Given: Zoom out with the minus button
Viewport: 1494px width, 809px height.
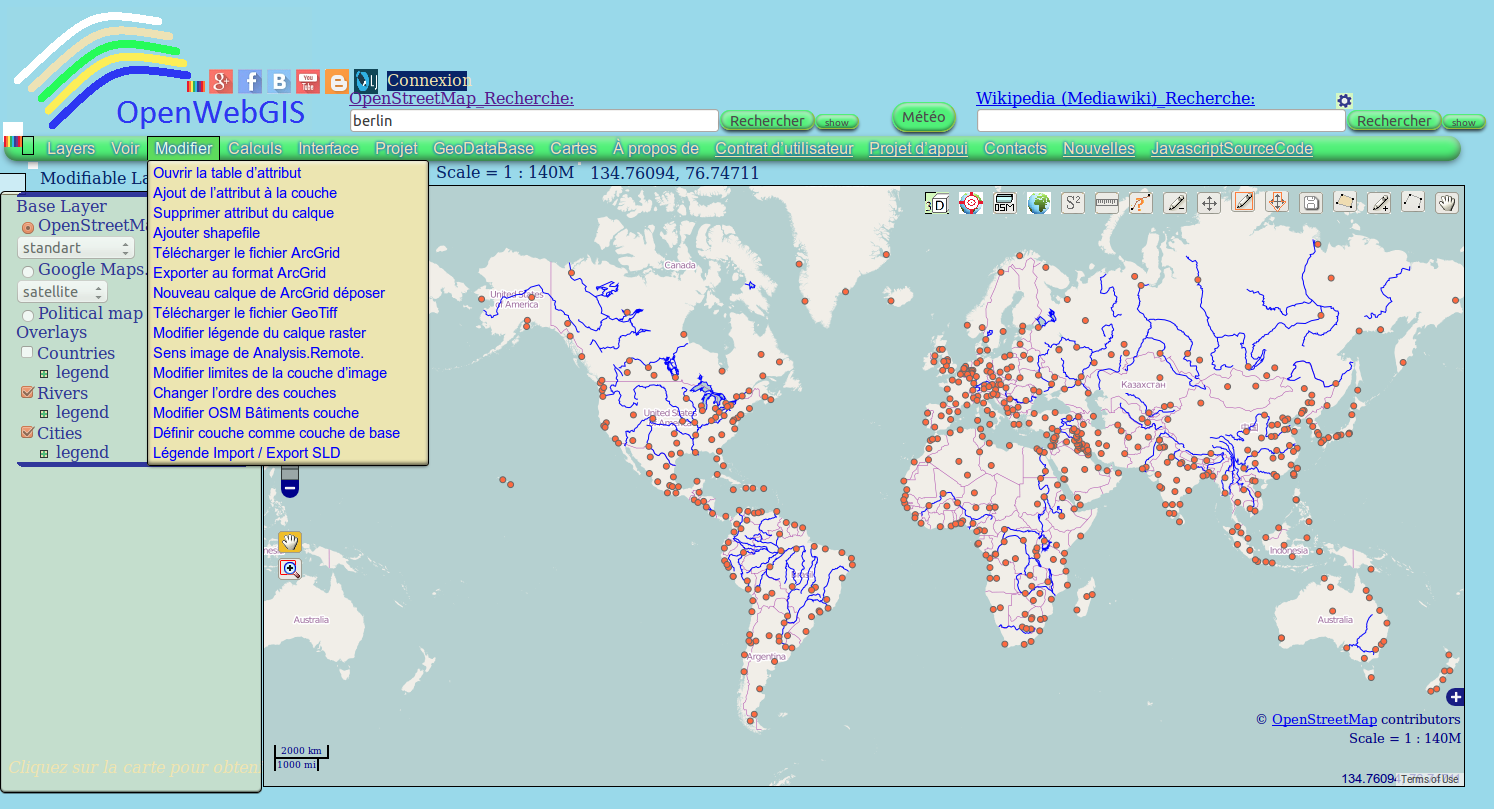Looking at the screenshot, I should pos(290,488).
